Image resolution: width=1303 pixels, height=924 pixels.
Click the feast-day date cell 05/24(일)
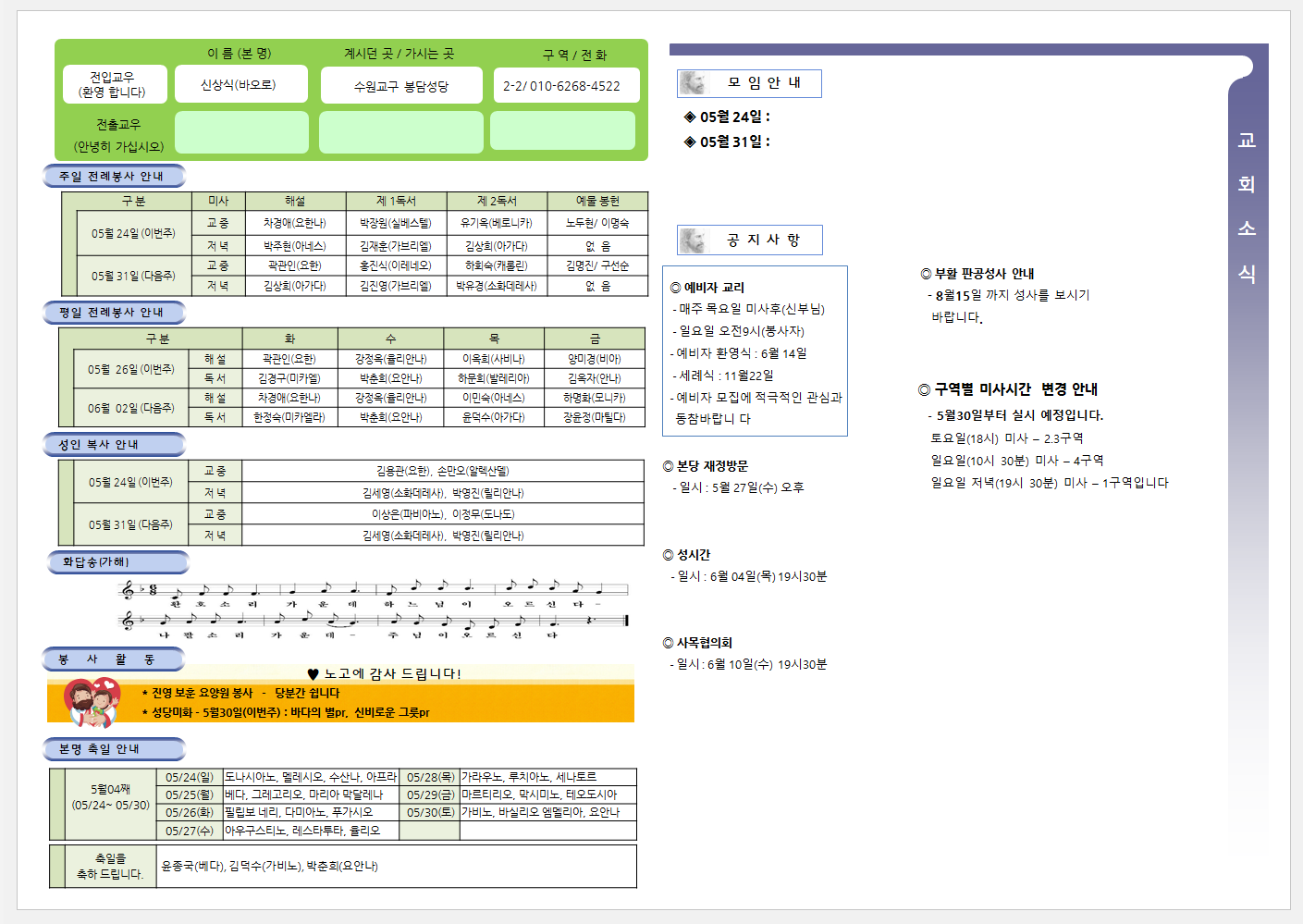point(190,777)
